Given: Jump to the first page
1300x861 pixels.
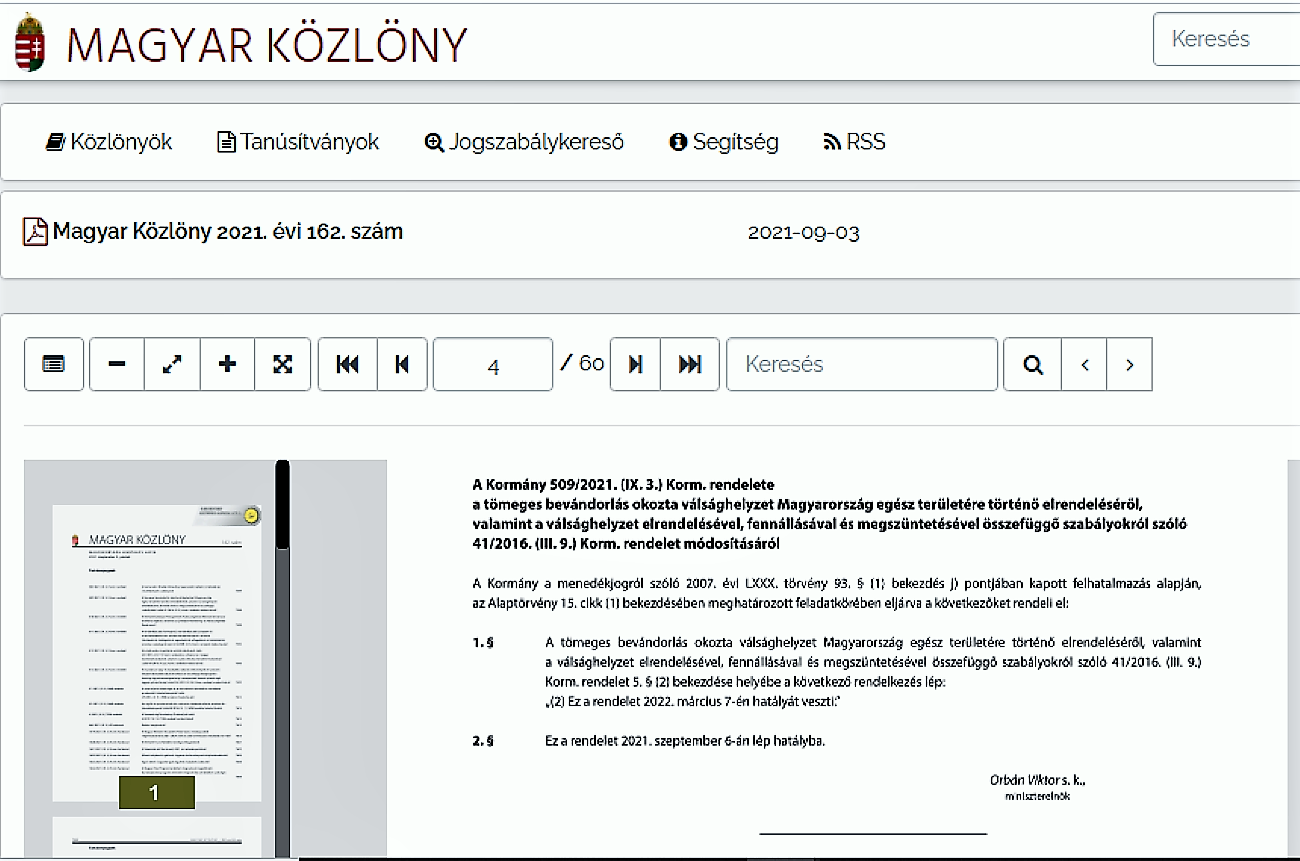Looking at the screenshot, I should (348, 364).
